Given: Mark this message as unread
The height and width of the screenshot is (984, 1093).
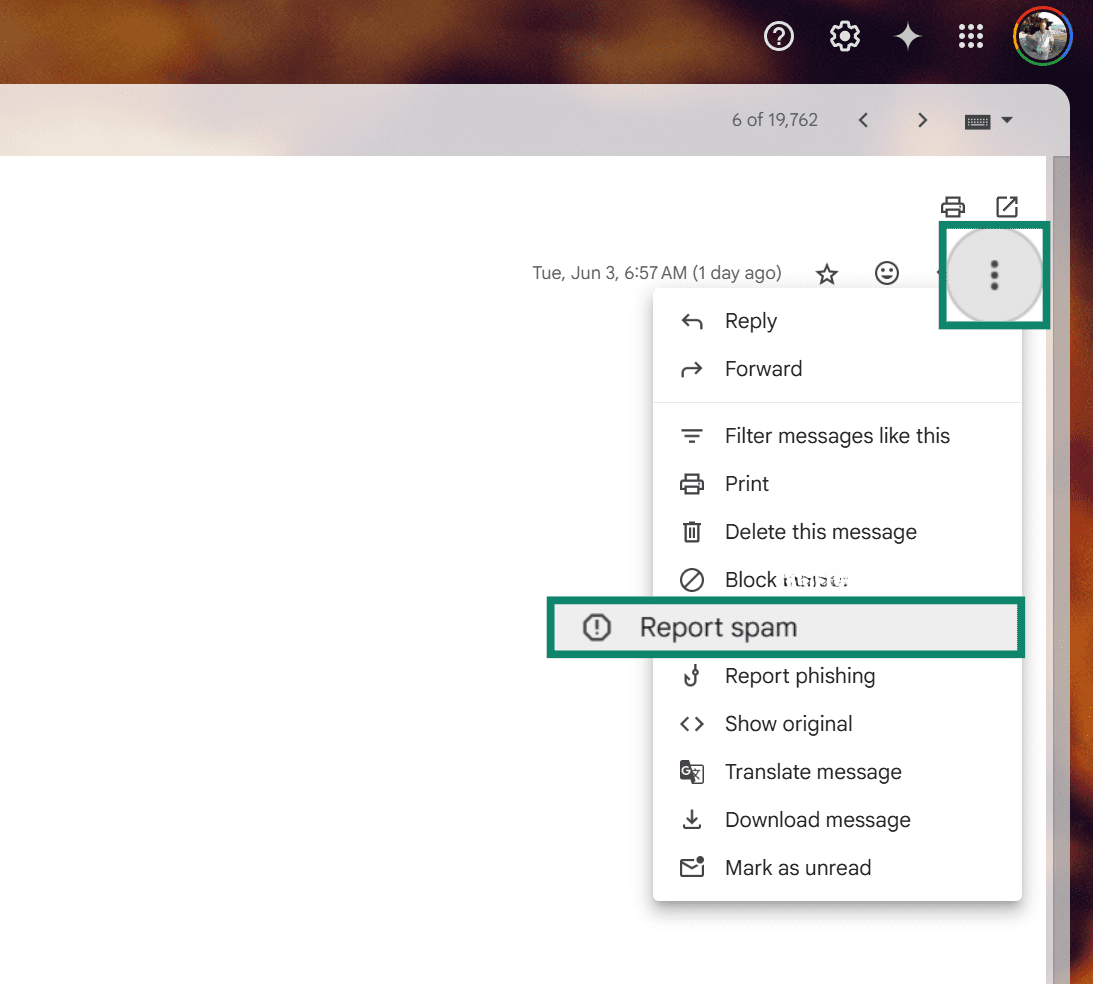Looking at the screenshot, I should 797,867.
